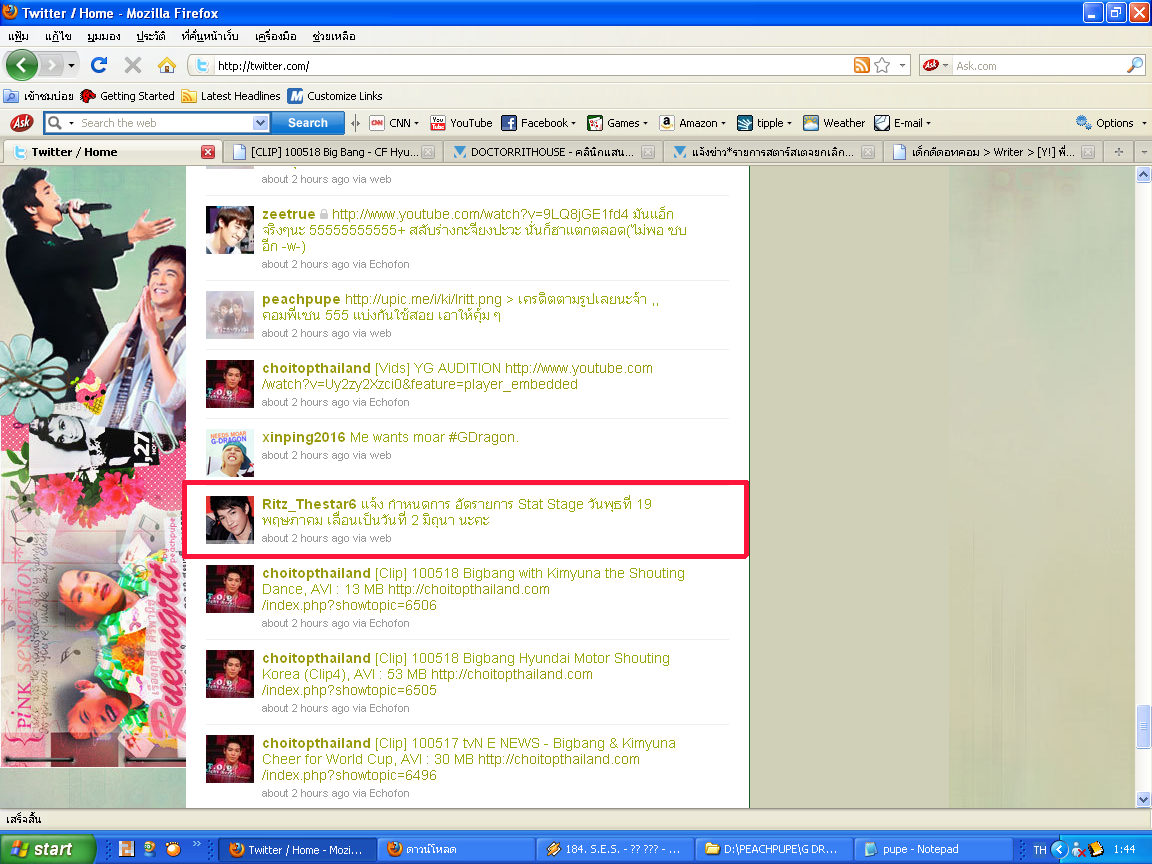Open pupe - Notepad from the taskbar
The image size is (1152, 864).
932,849
